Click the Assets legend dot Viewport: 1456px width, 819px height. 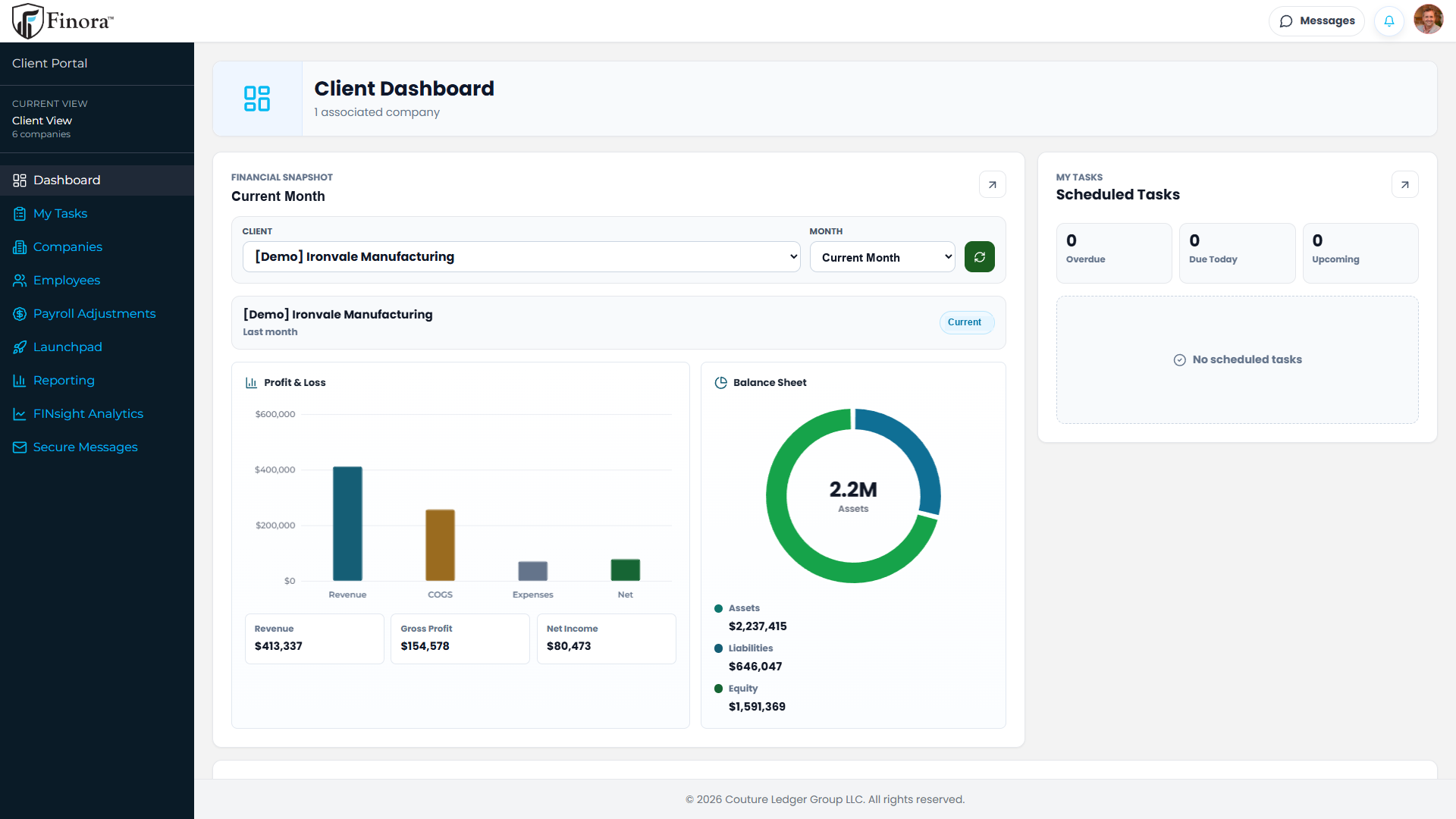click(x=718, y=608)
